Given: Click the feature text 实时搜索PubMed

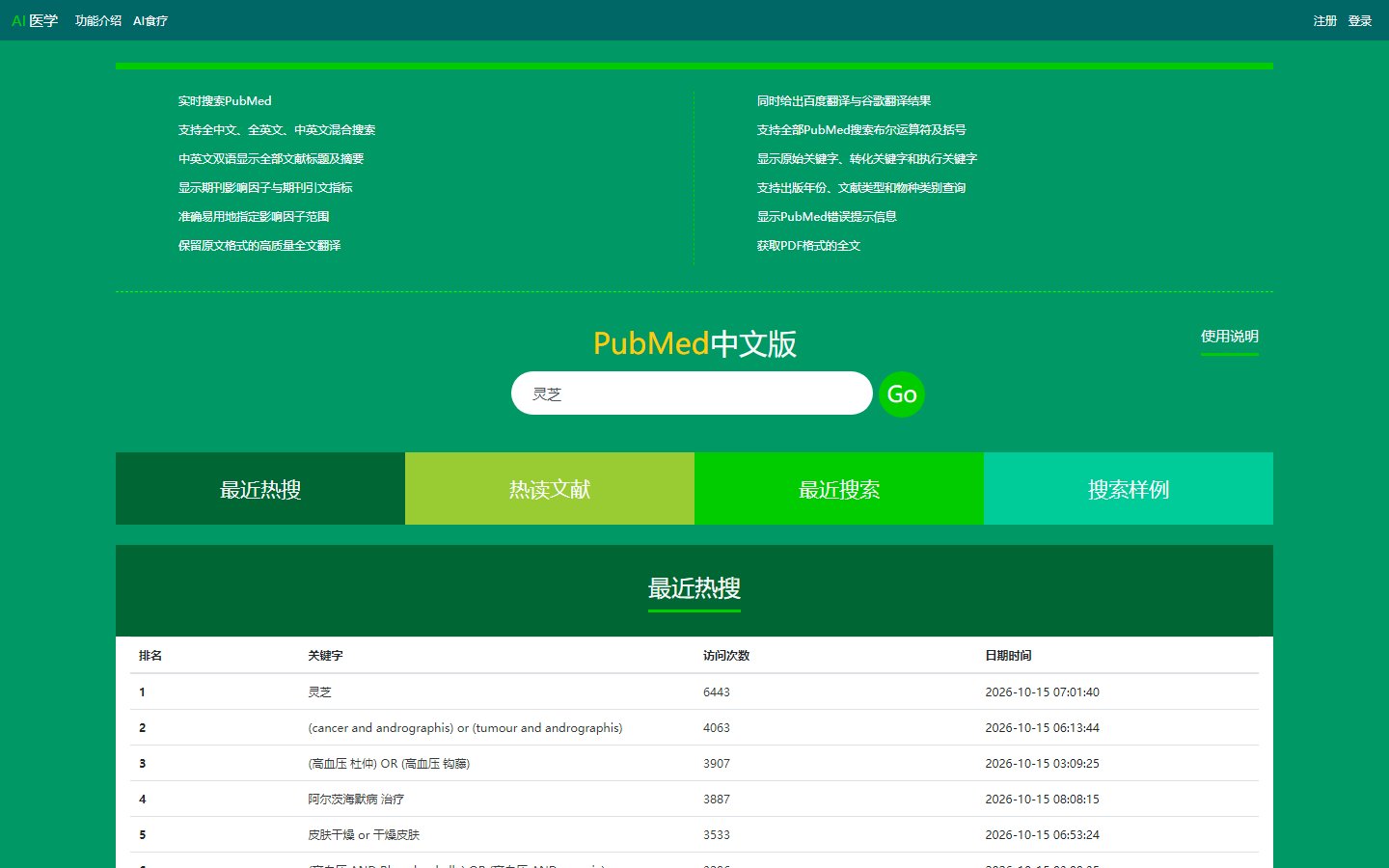Looking at the screenshot, I should coord(225,100).
